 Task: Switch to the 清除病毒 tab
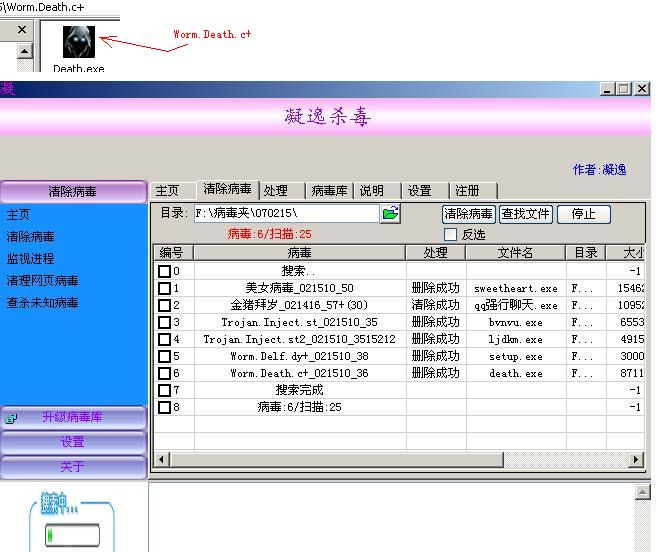point(227,189)
